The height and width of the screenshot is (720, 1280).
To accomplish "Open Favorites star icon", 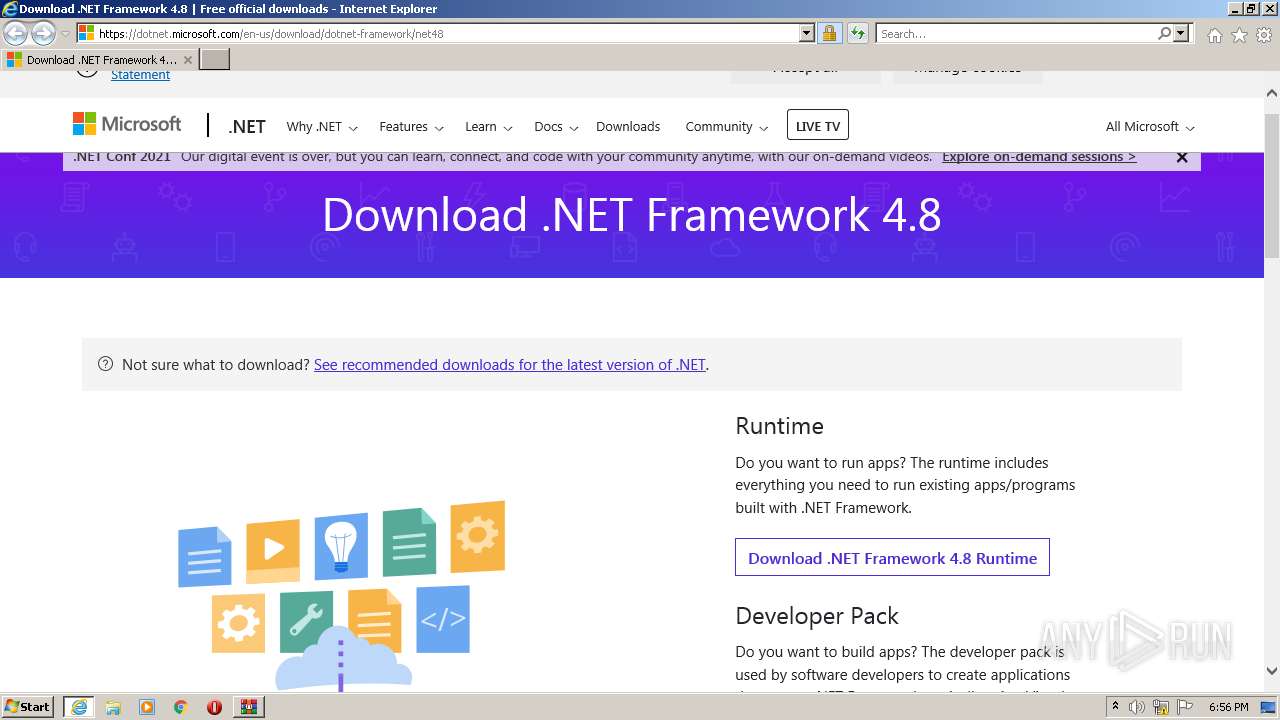I will [x=1239, y=35].
